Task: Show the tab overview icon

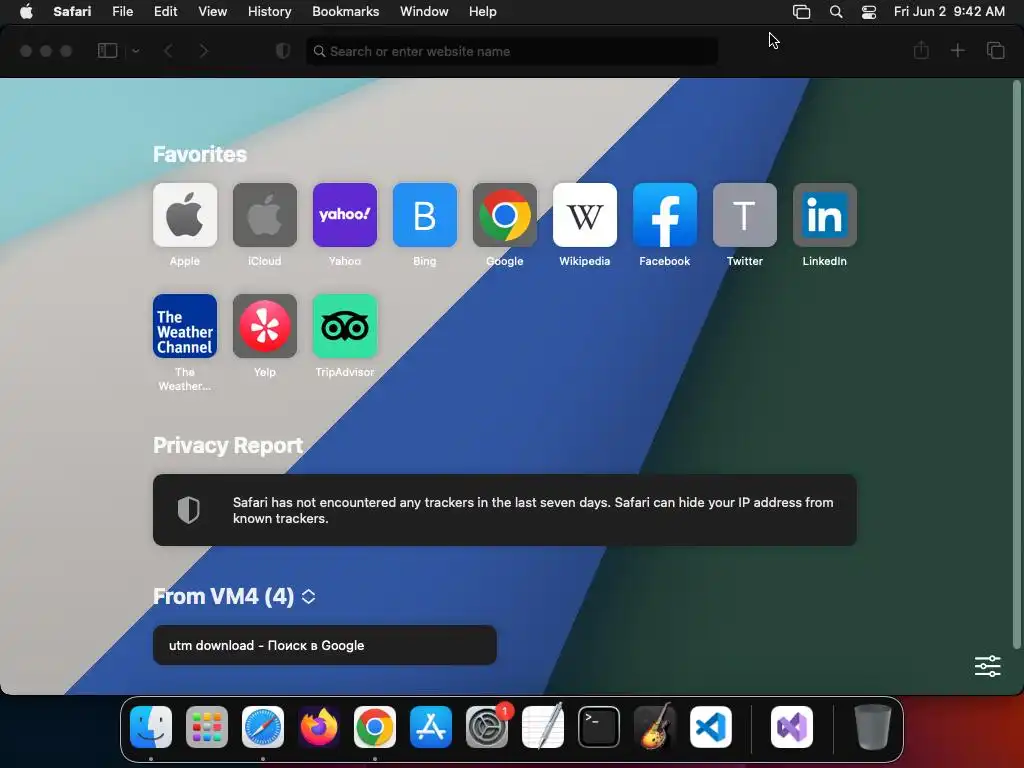Action: point(995,50)
